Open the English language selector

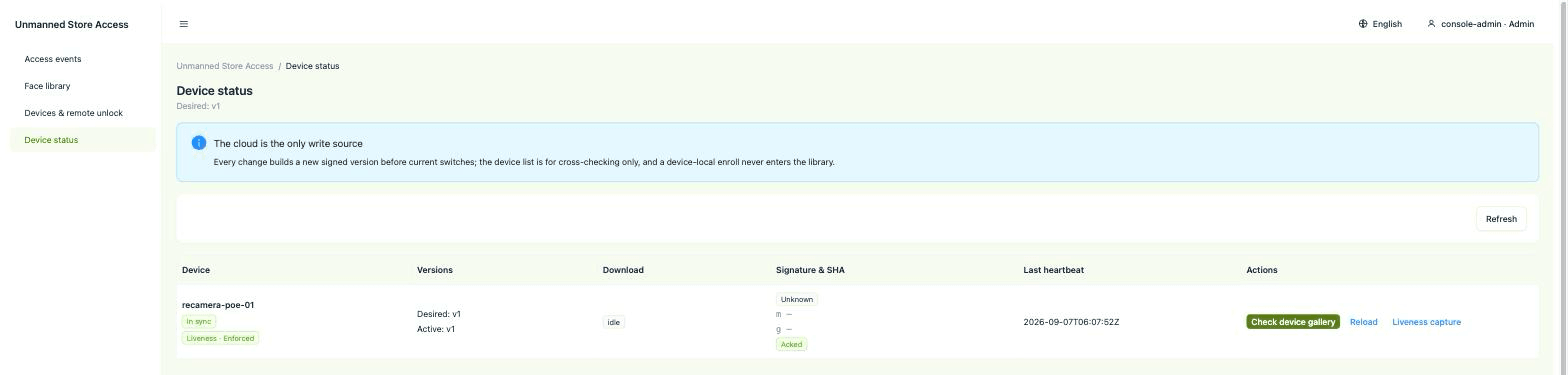click(x=1380, y=24)
